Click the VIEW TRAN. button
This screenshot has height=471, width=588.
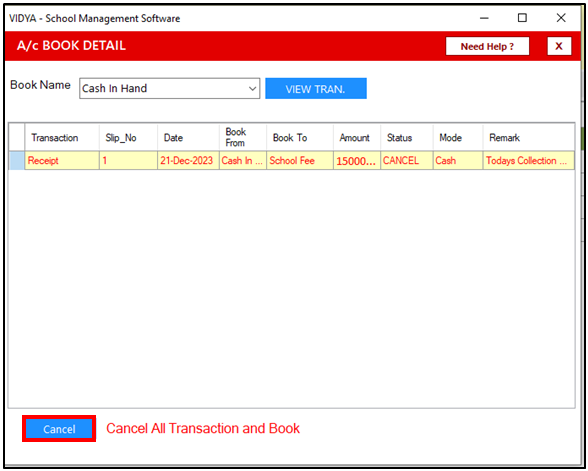(x=316, y=88)
